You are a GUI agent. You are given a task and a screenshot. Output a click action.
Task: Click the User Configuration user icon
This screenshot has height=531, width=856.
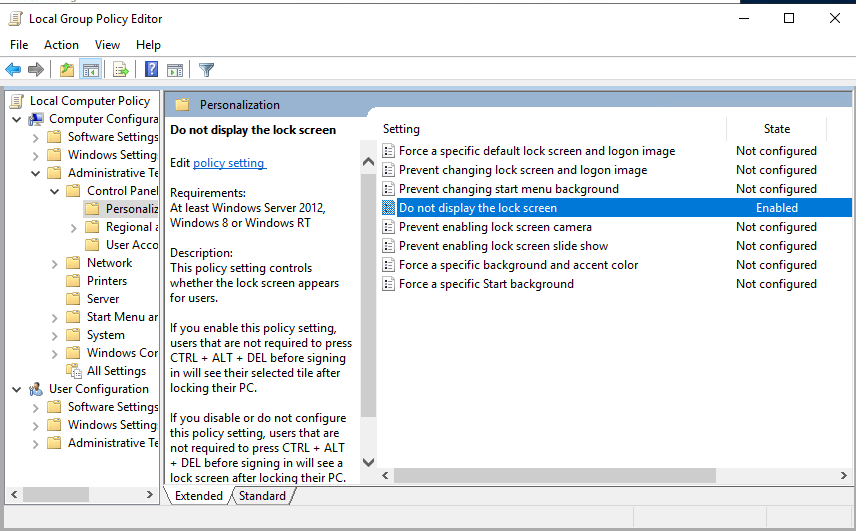[x=36, y=389]
